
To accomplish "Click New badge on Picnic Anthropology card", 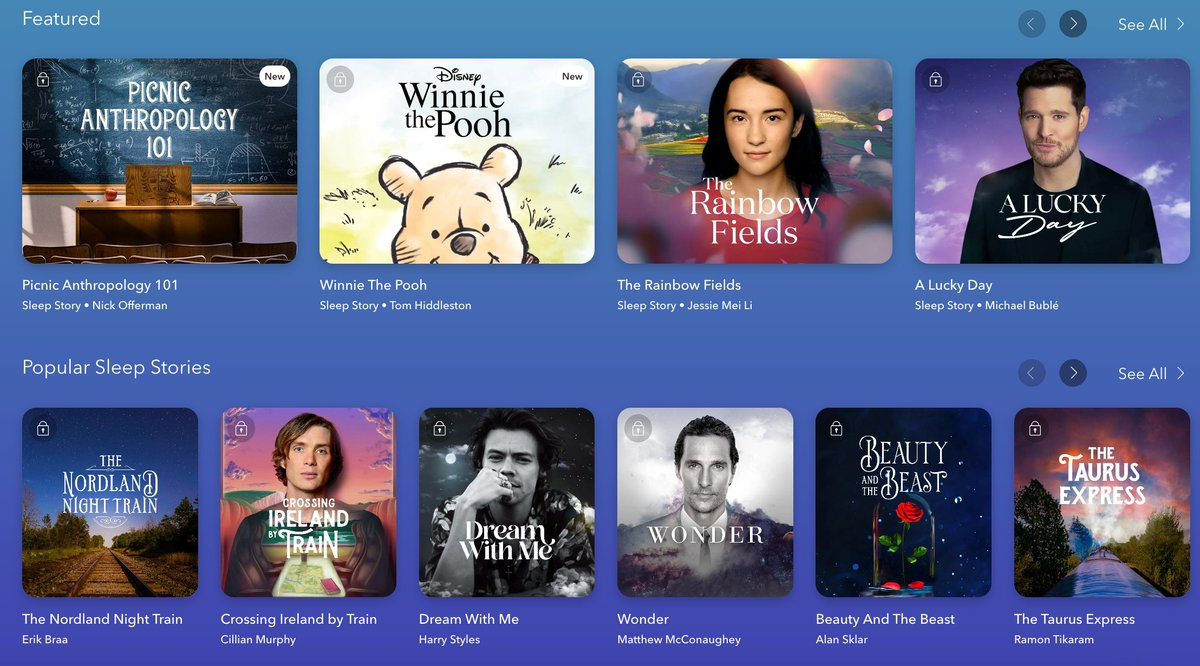I will click(275, 76).
